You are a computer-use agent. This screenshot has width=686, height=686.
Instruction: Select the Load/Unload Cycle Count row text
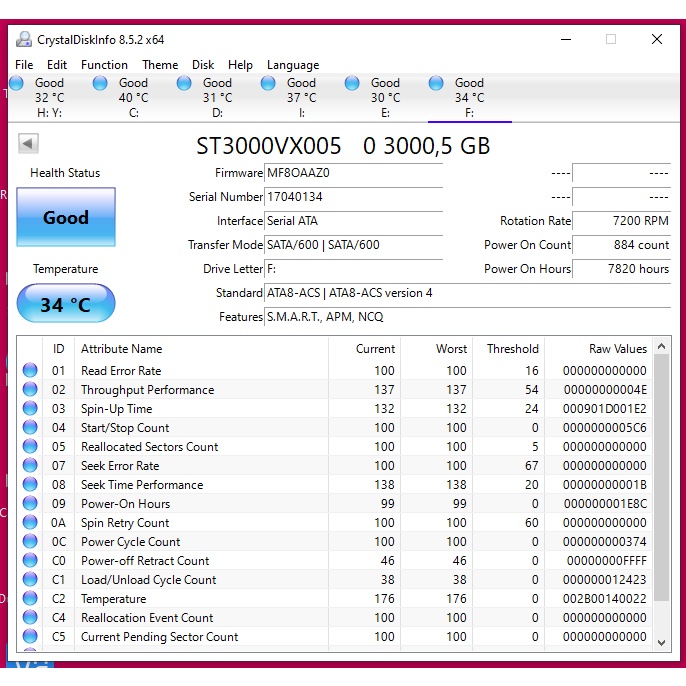tap(148, 580)
